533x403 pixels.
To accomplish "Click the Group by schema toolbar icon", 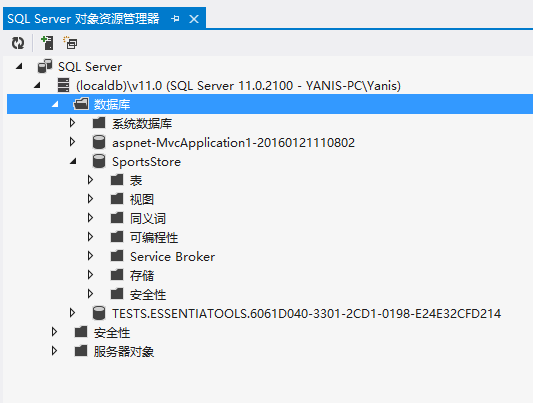I will [x=70, y=43].
